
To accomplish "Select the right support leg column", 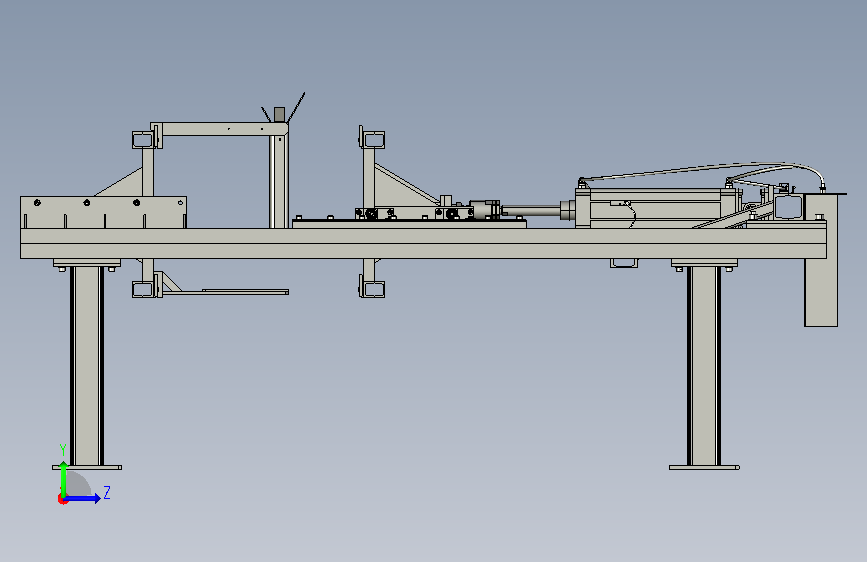I will point(704,366).
